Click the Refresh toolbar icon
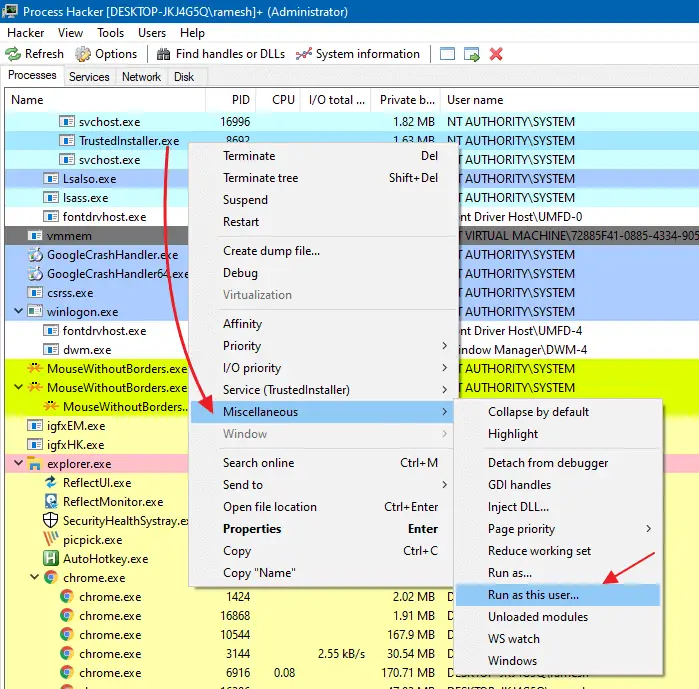Screen dimensions: 699x689 (13, 54)
